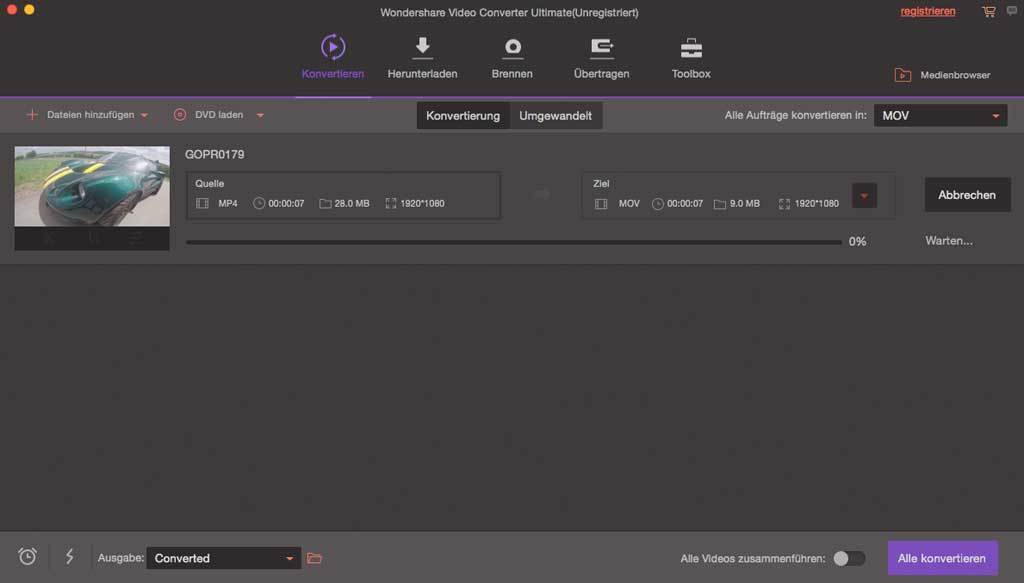The height and width of the screenshot is (583, 1024).
Task: Click the Alle Aufträge konvertieren in label
Action: [795, 116]
